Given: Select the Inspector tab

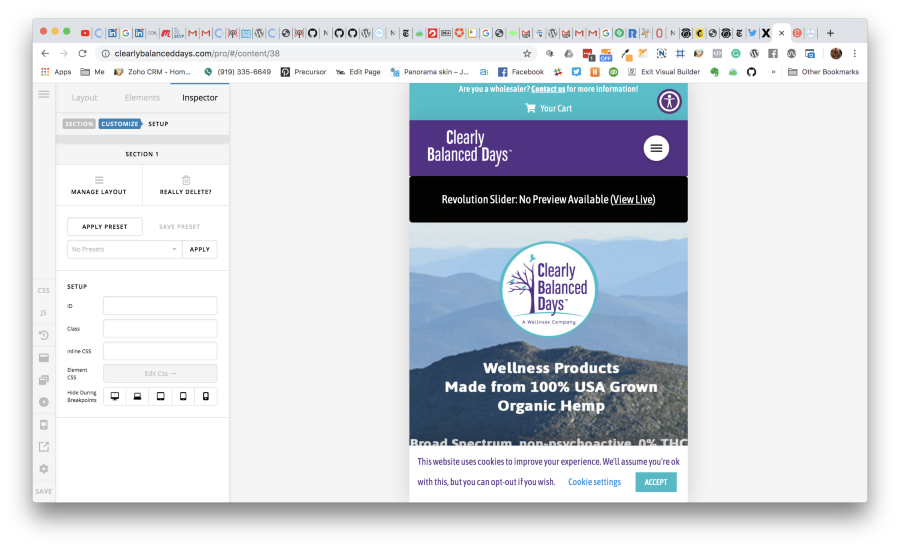Looking at the screenshot, I should pos(200,98).
